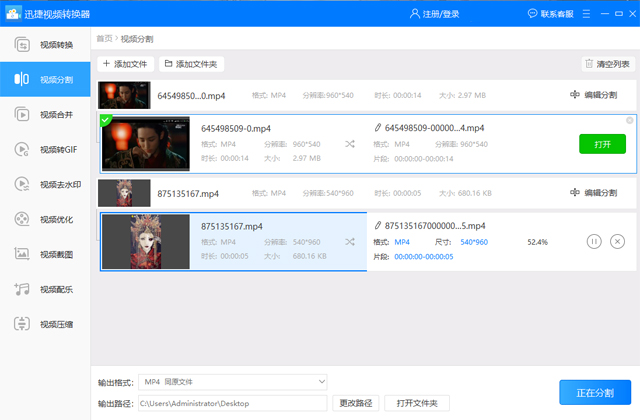The width and height of the screenshot is (640, 420).
Task: Click shuffle arrows icon in 645498509-0.mp4 segment
Action: pos(350,144)
